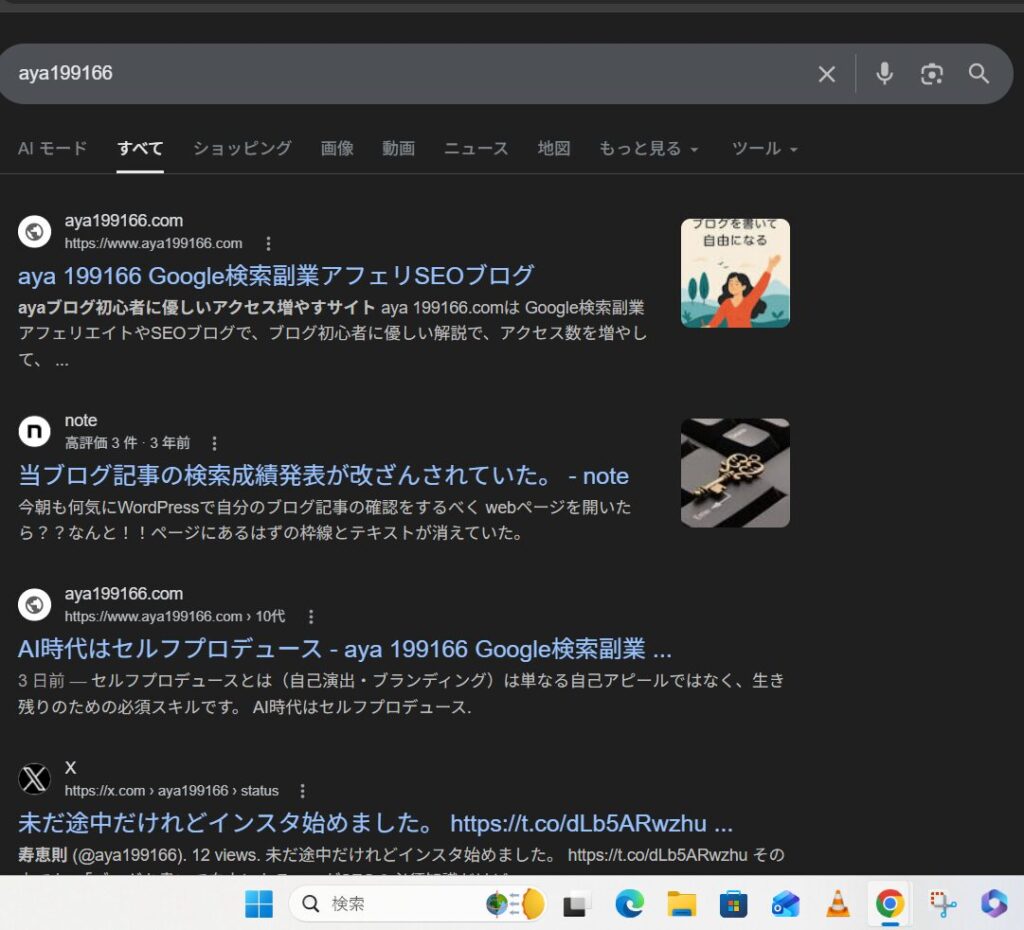Switch to the ニュース tab
The height and width of the screenshot is (930, 1024).
(x=476, y=148)
